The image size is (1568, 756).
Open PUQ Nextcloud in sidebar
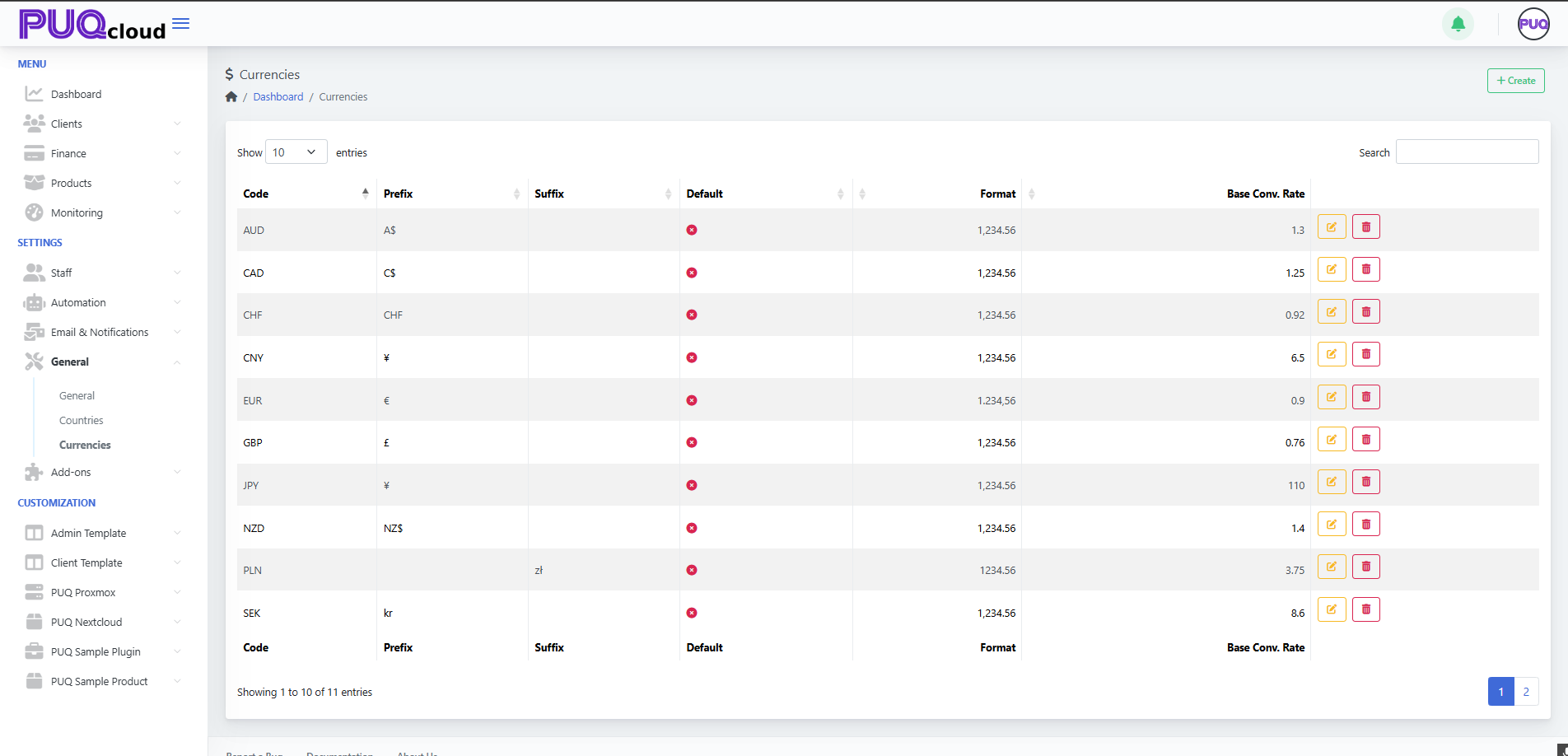pyautogui.click(x=102, y=622)
